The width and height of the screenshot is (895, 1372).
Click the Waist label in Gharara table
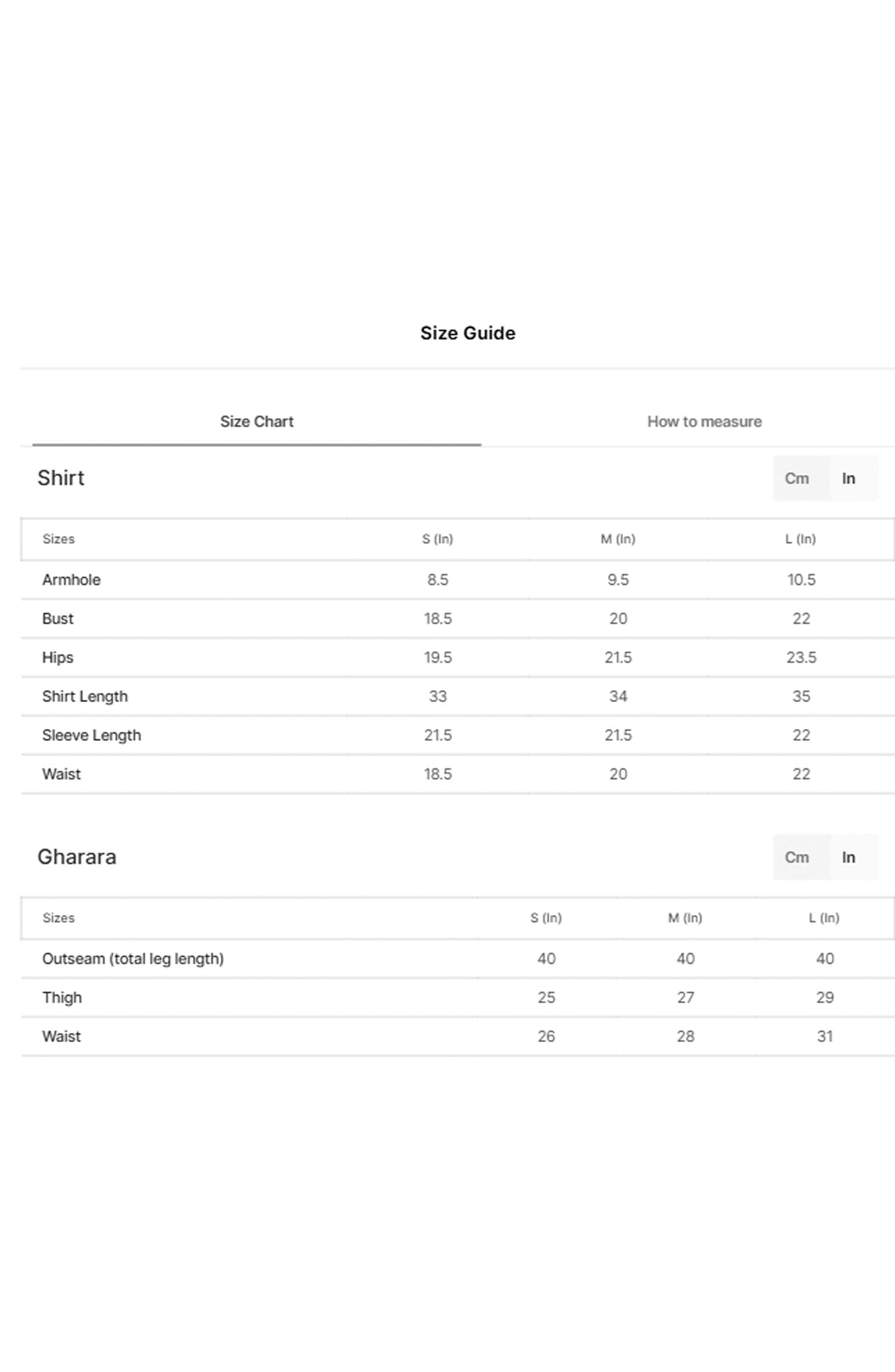click(x=61, y=1036)
